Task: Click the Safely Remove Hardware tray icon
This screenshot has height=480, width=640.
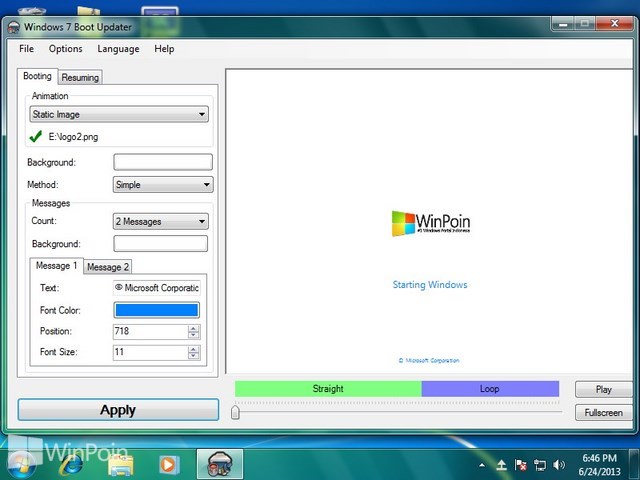Action: coord(502,464)
